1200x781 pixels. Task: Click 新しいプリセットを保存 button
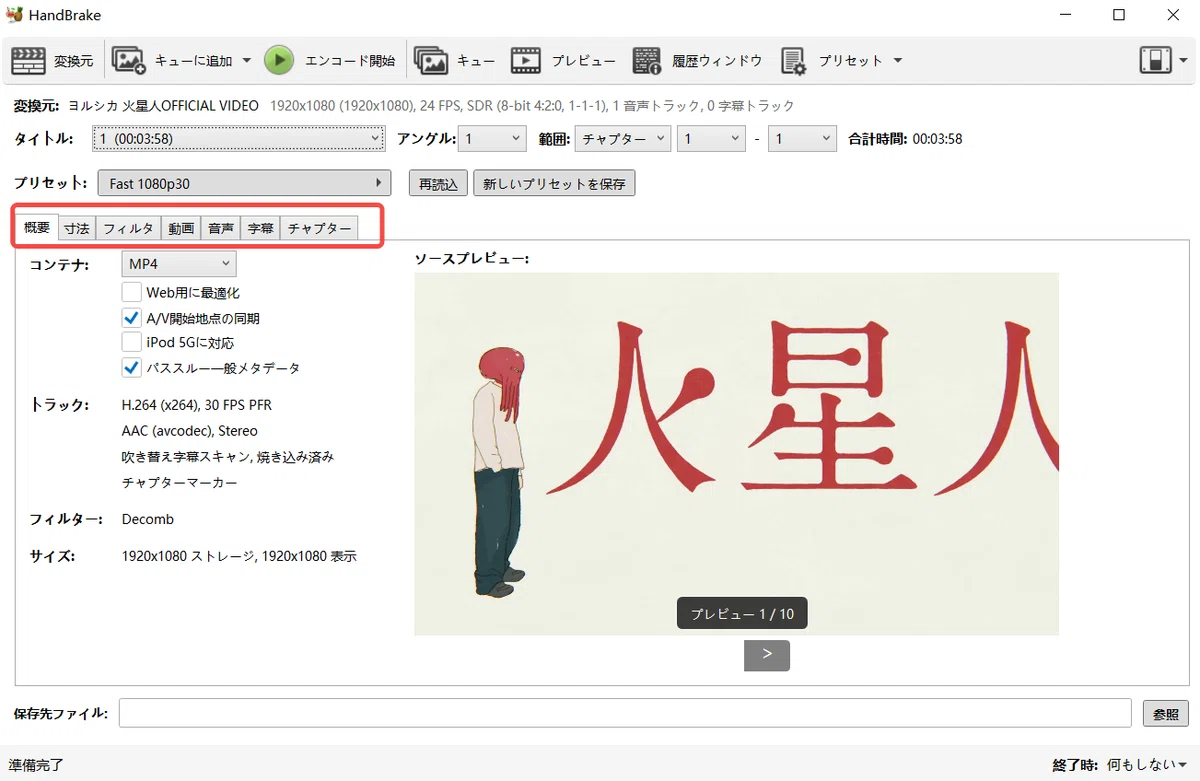(x=554, y=184)
